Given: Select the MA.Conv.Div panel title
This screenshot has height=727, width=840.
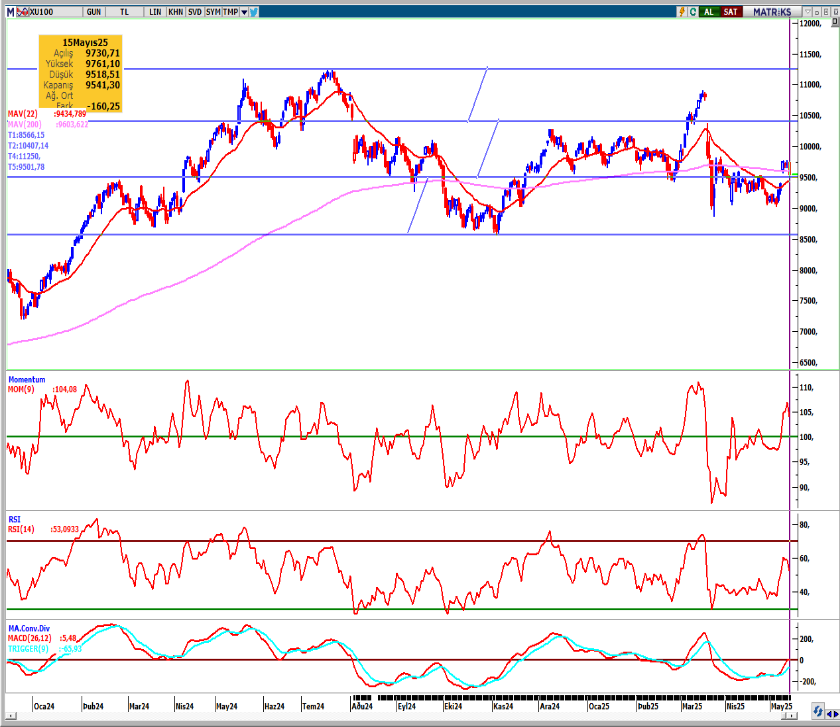Looking at the screenshot, I should click(29, 628).
